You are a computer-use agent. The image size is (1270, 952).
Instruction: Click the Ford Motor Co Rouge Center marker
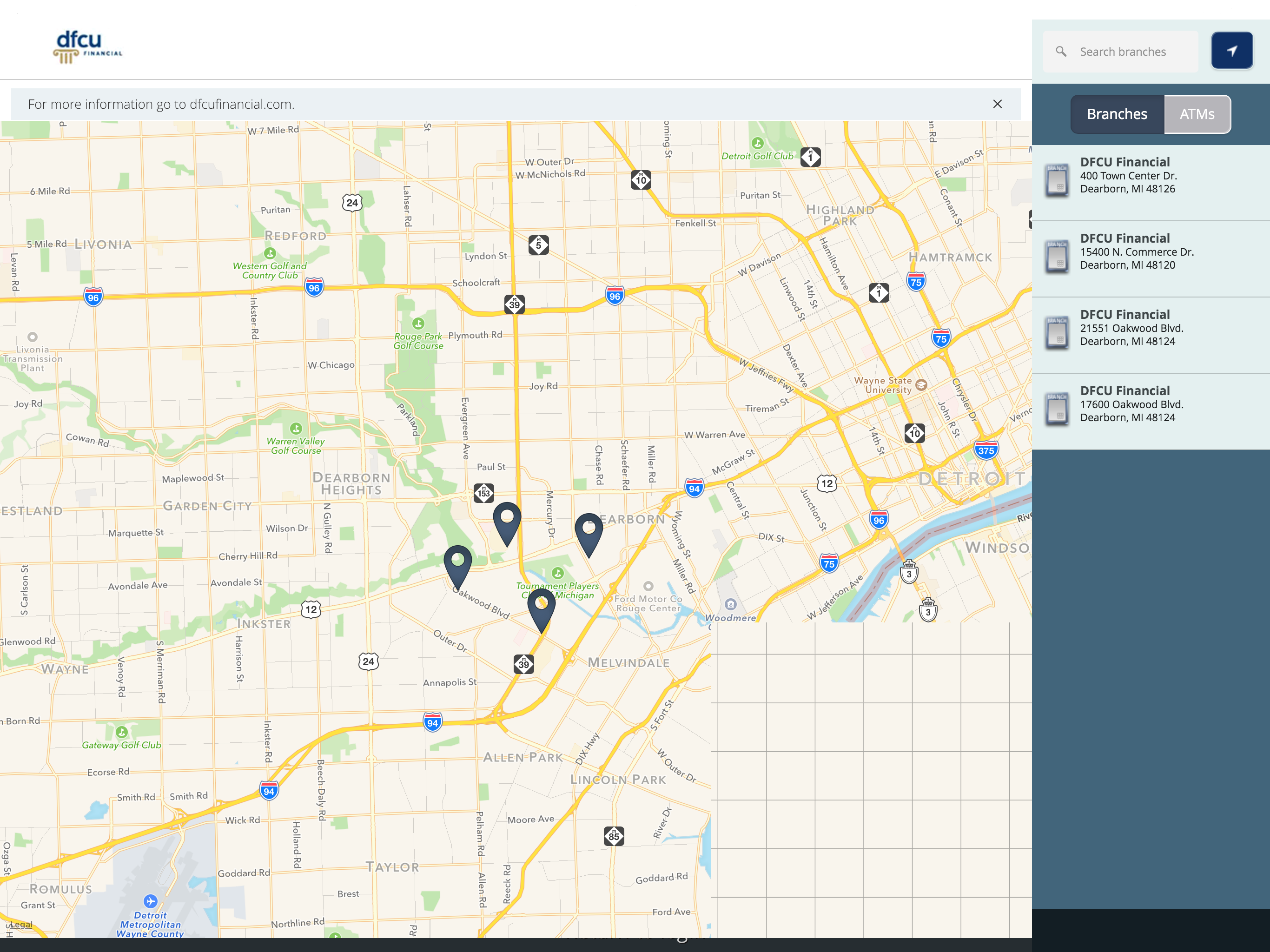coord(648,586)
